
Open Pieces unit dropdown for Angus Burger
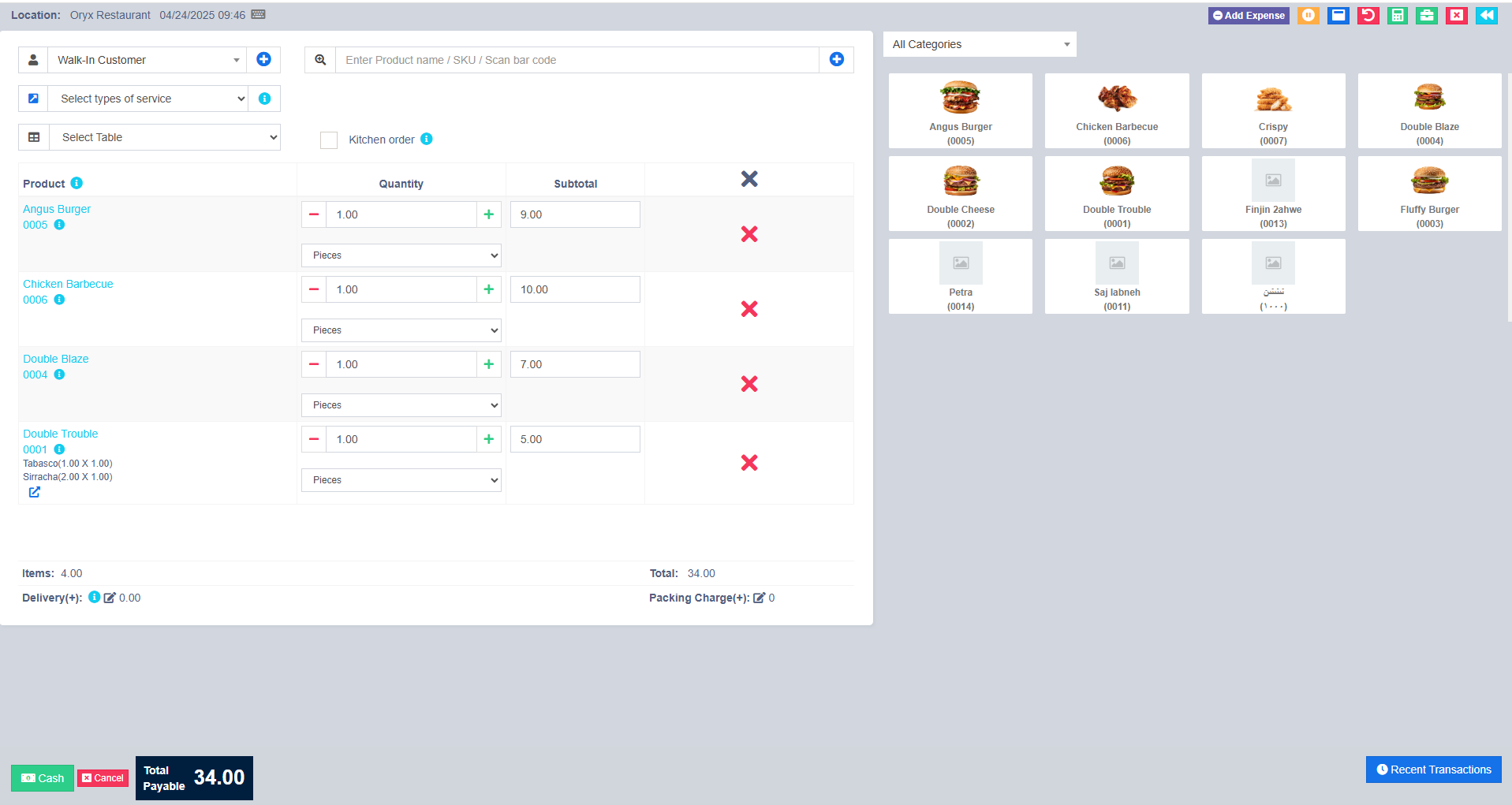[x=401, y=255]
